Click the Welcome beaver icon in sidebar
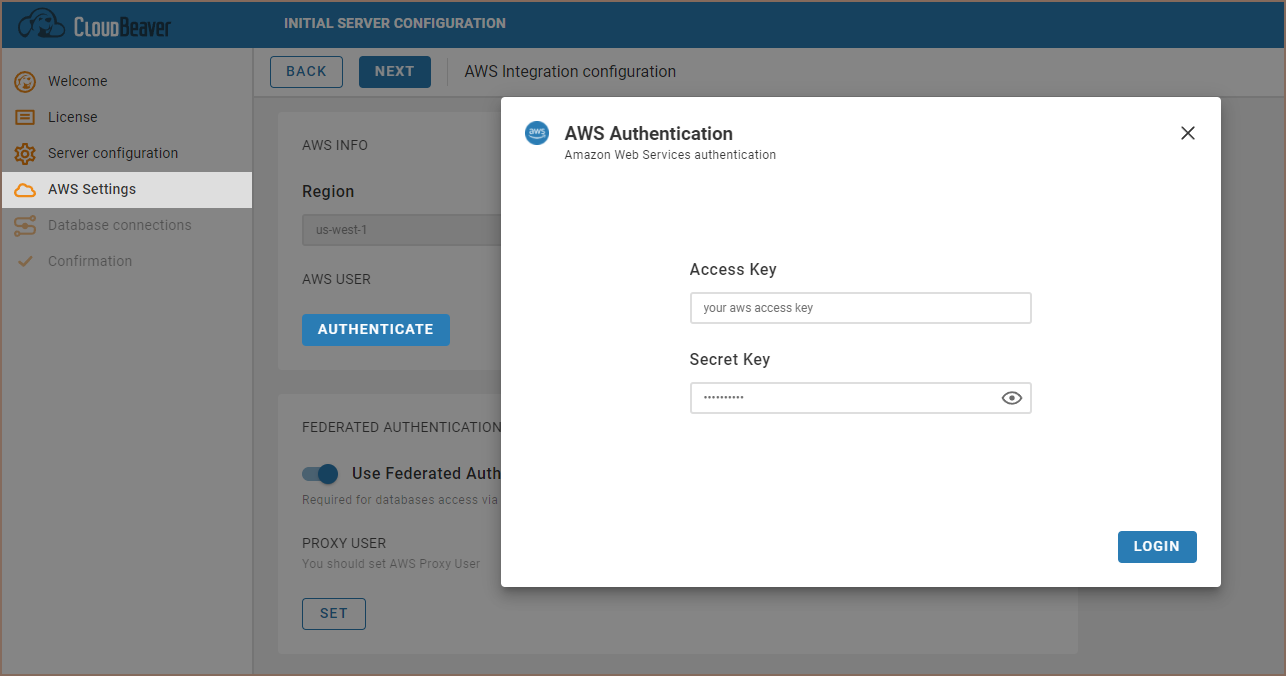The width and height of the screenshot is (1286, 676). pyautogui.click(x=25, y=81)
